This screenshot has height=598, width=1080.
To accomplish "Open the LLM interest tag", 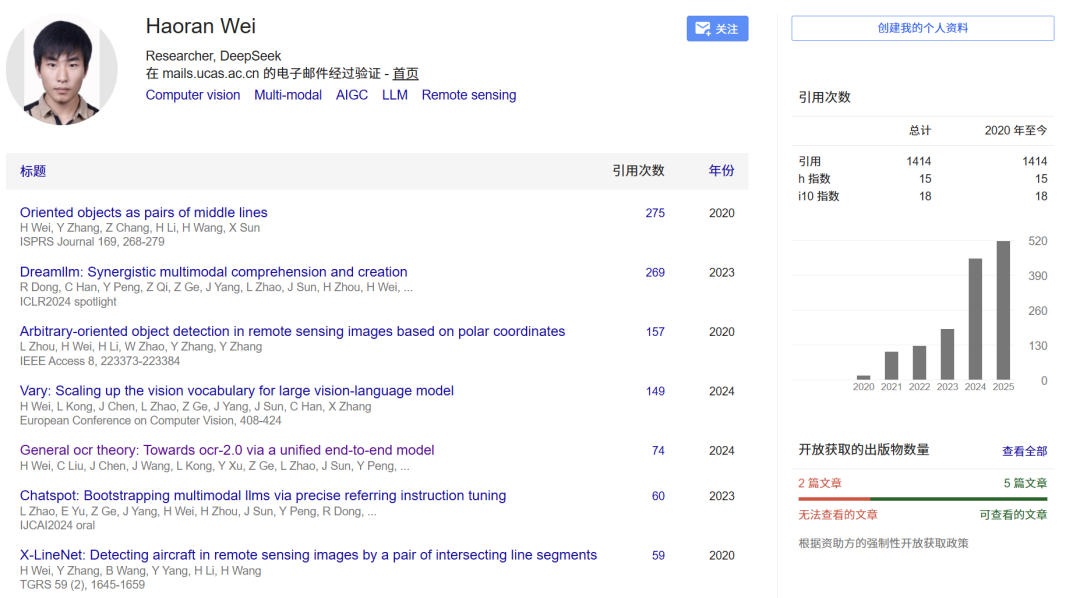I will tap(395, 95).
